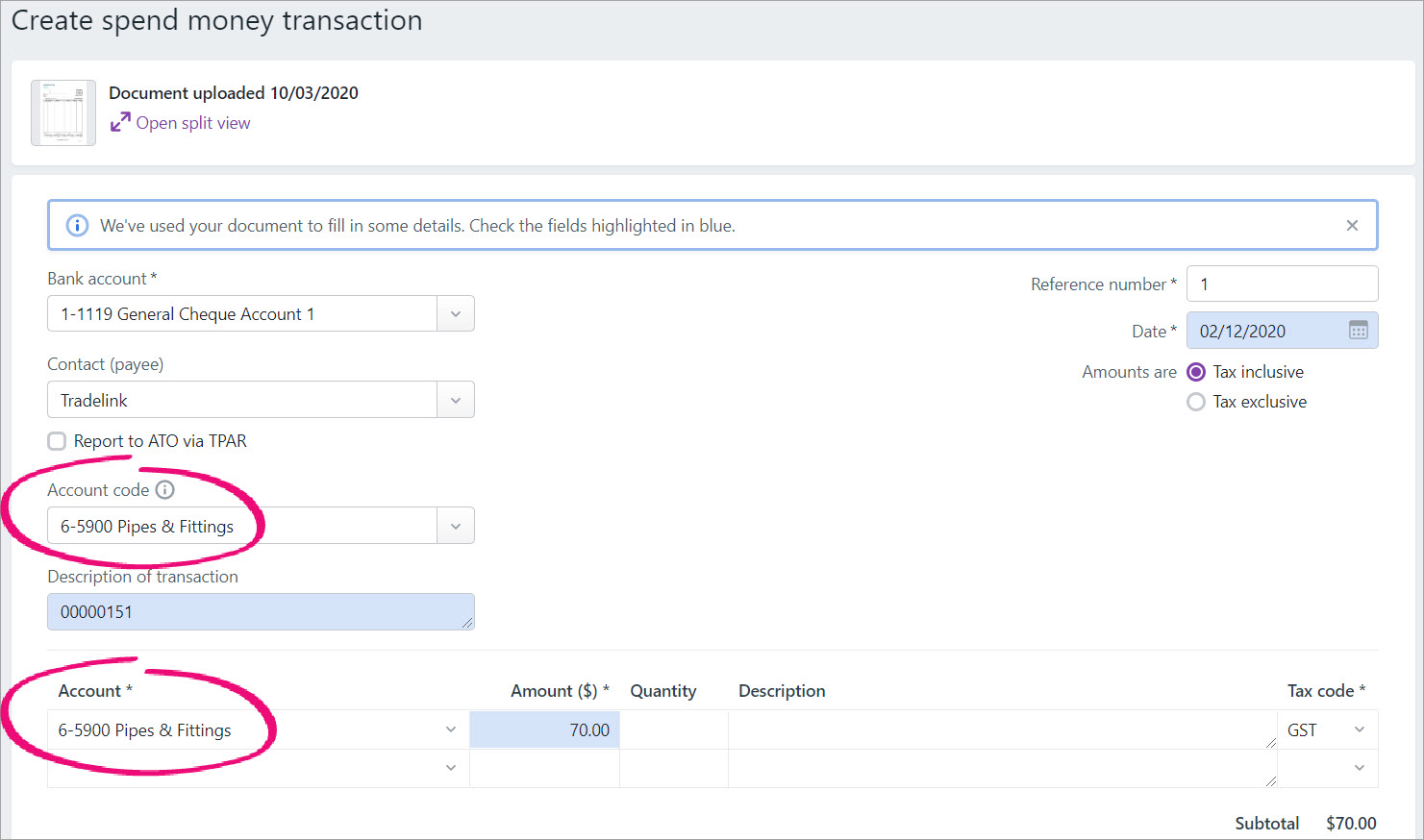1424x840 pixels.
Task: Dismiss the blue notification banner
Action: coord(1352,225)
